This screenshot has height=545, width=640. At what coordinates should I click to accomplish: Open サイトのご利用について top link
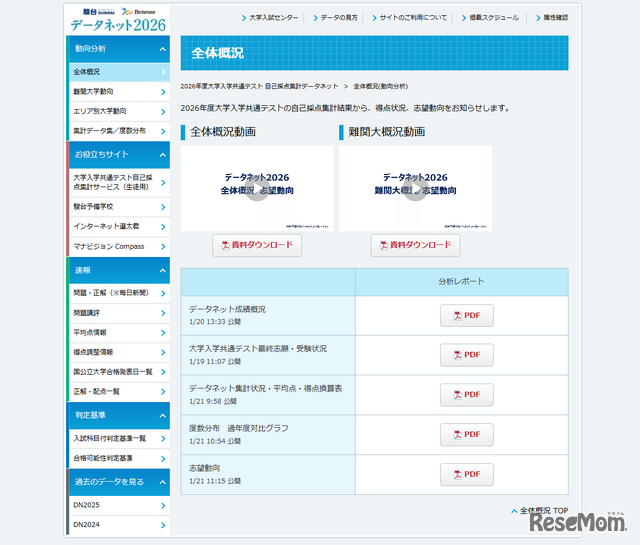pos(413,18)
